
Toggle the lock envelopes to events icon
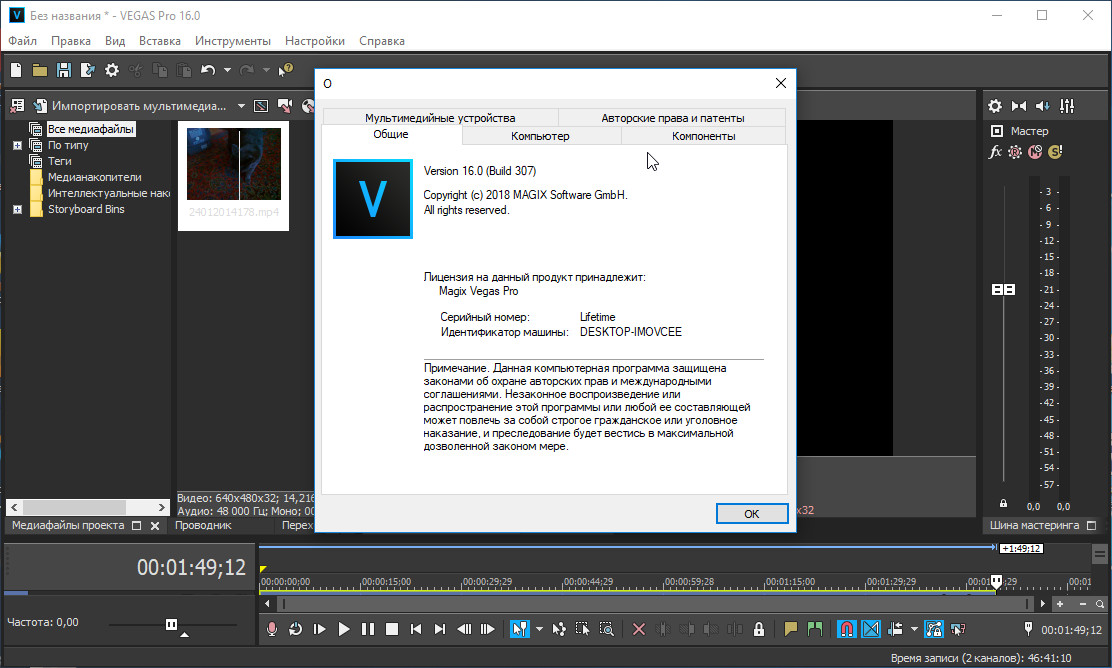(759, 629)
